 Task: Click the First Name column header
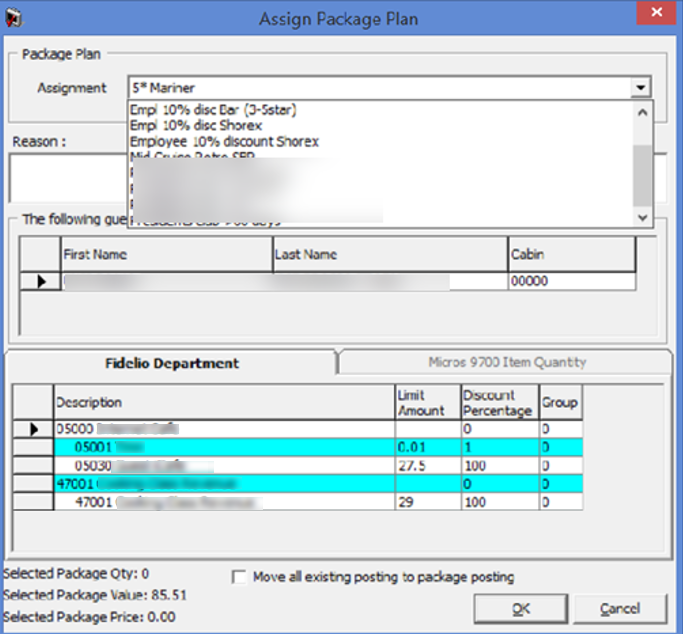167,254
